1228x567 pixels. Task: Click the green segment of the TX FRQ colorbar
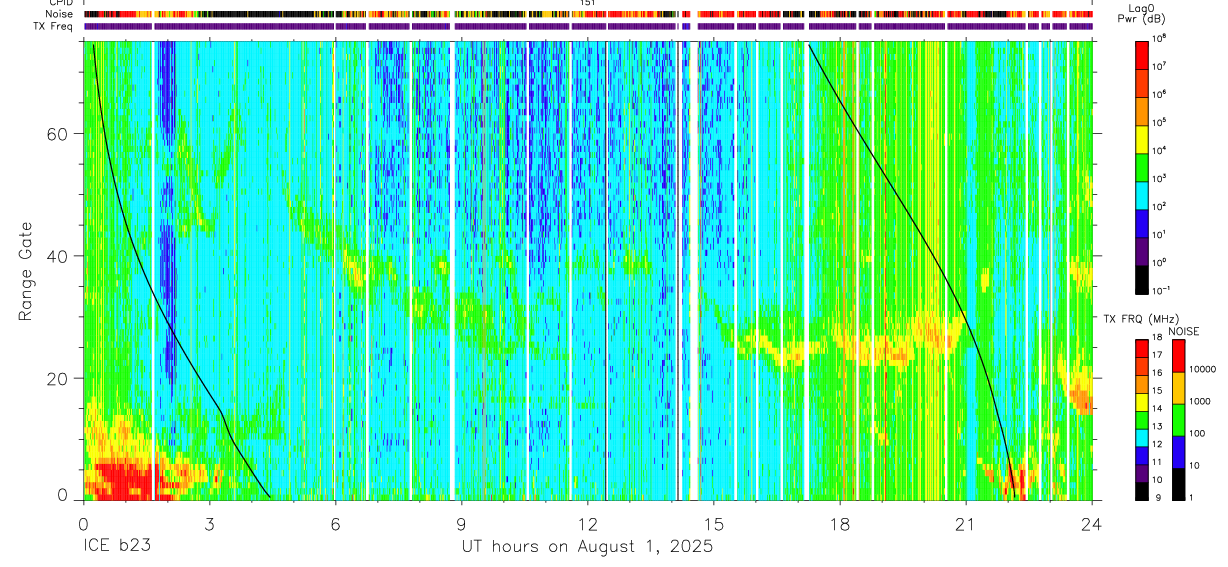(1142, 419)
